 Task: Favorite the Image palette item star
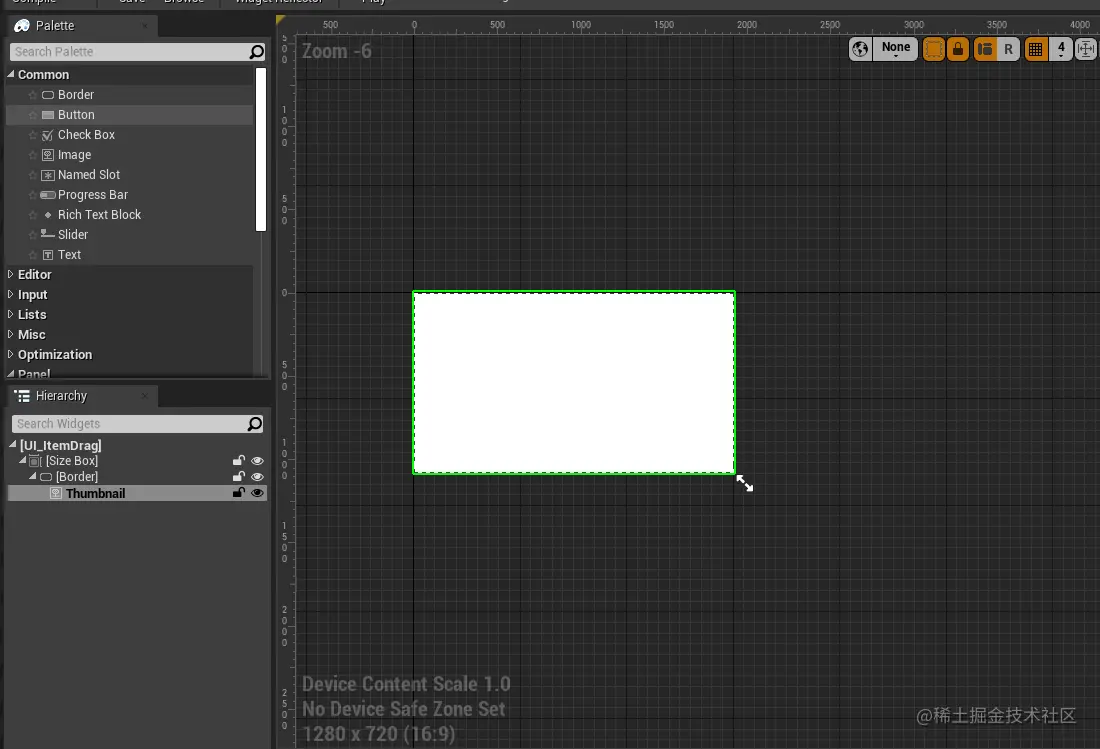point(32,154)
